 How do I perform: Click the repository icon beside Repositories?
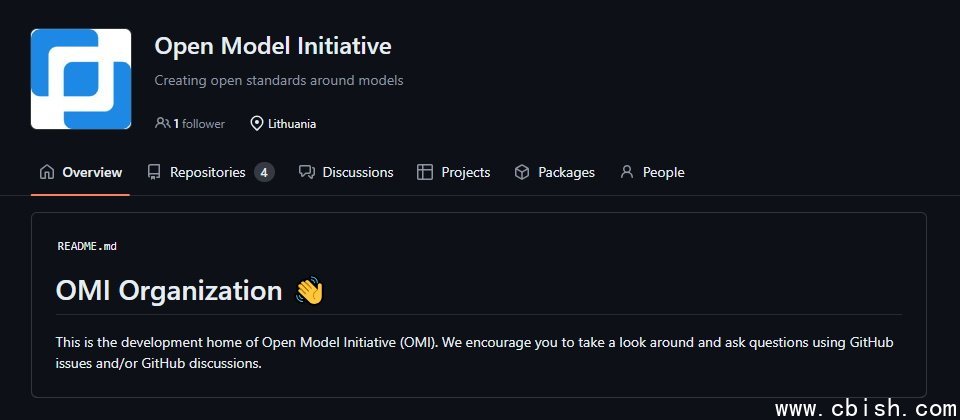click(x=154, y=172)
